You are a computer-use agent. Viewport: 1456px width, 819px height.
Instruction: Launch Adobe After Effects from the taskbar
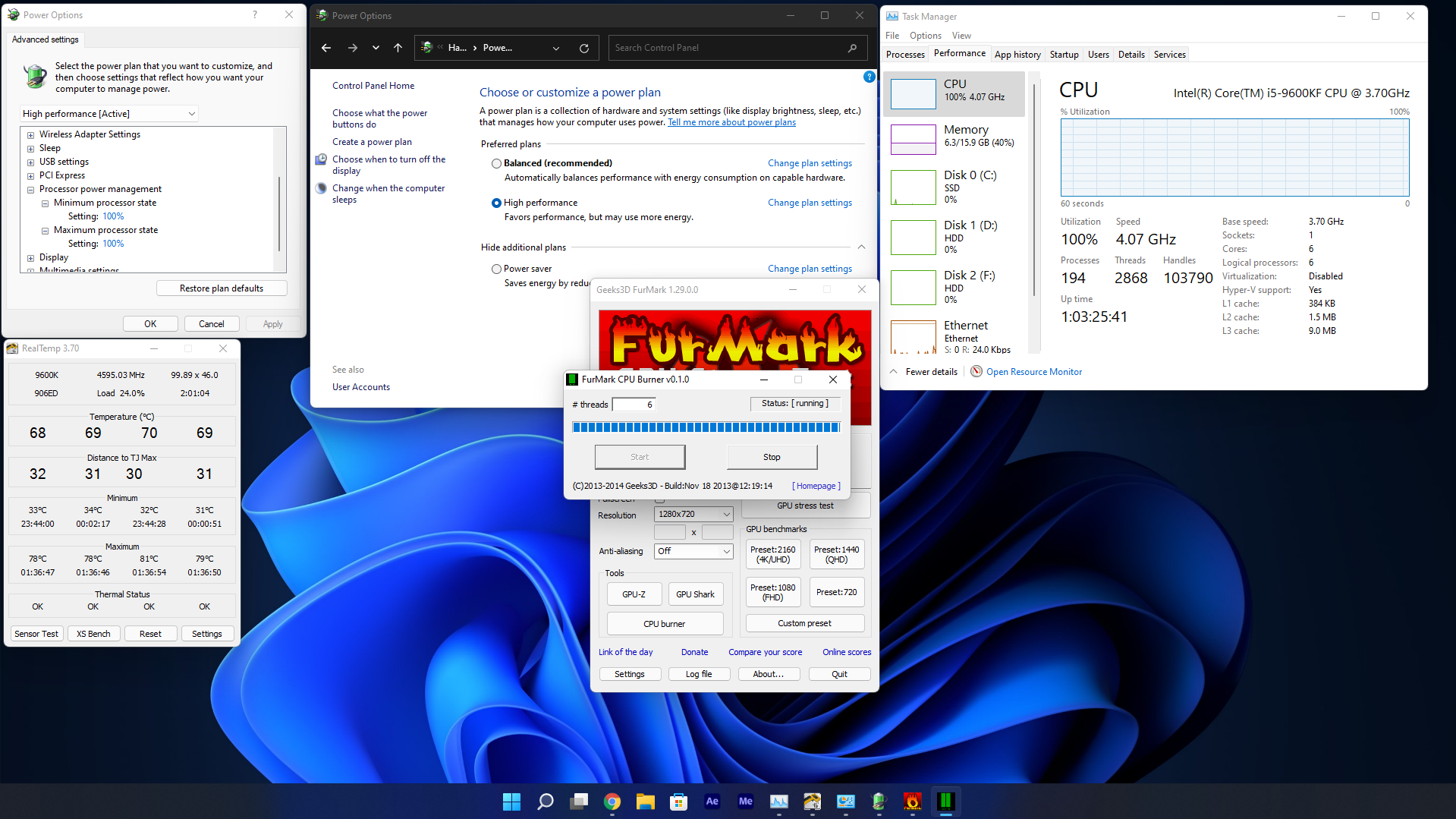click(x=712, y=801)
